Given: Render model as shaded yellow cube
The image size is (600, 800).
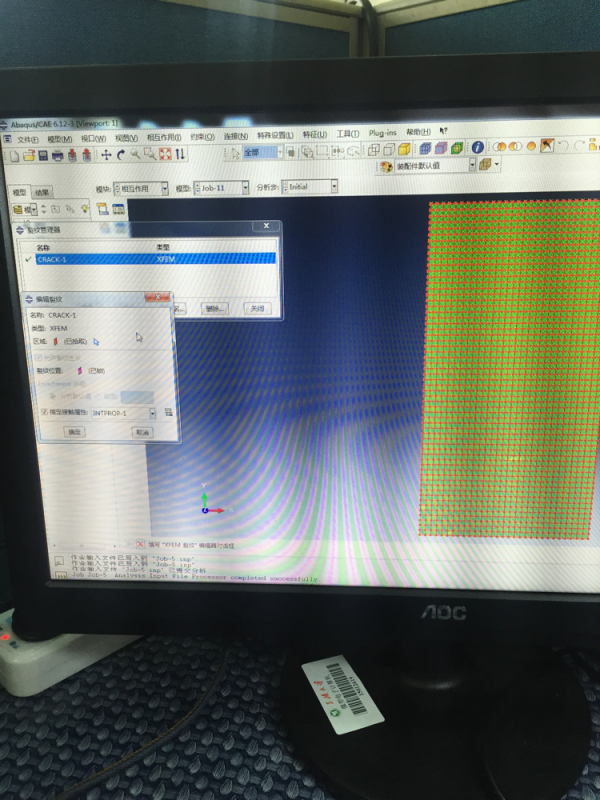Looking at the screenshot, I should point(405,148).
